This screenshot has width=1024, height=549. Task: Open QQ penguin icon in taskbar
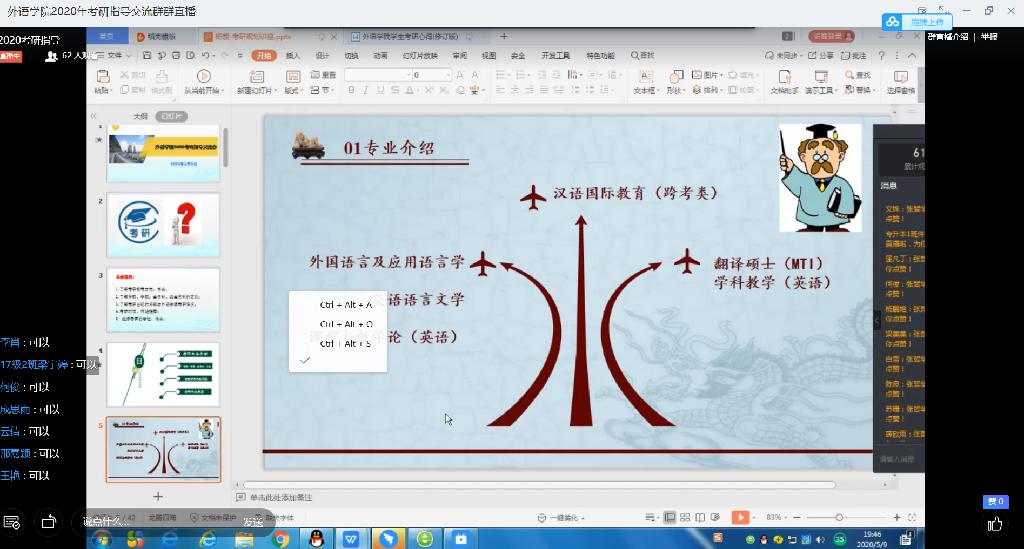point(316,539)
